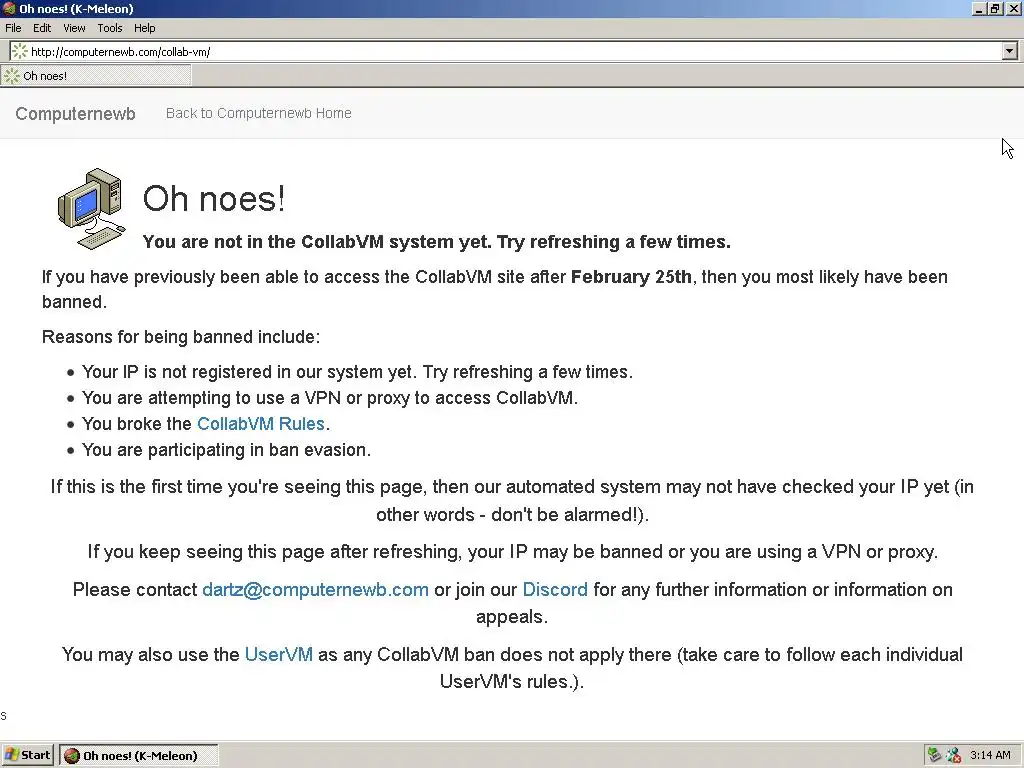Click the Computernewb brand link
This screenshot has width=1024, height=768.
75,114
